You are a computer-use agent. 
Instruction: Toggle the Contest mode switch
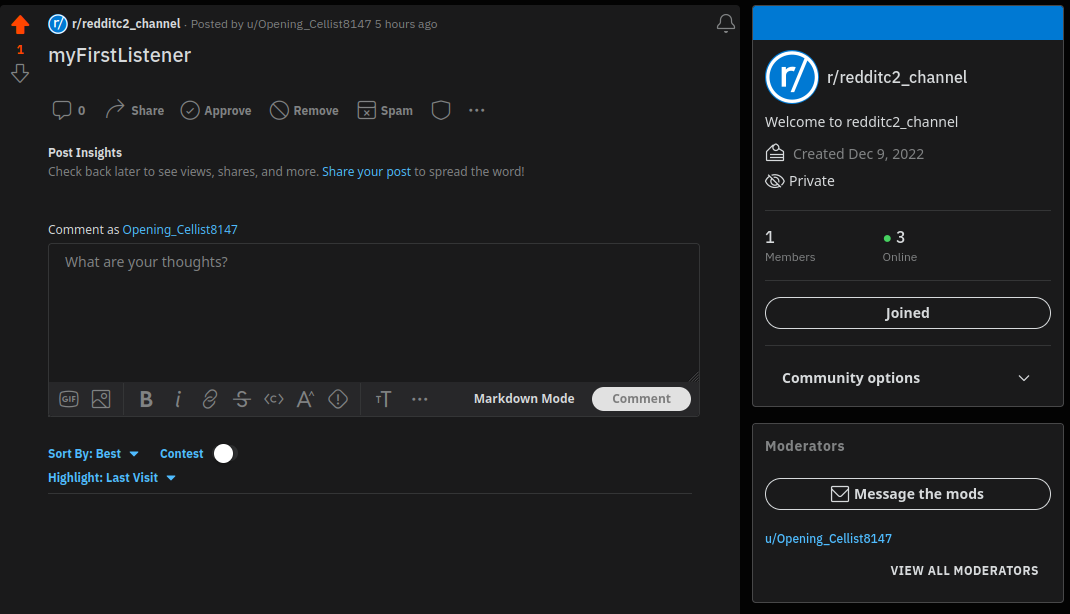[224, 454]
